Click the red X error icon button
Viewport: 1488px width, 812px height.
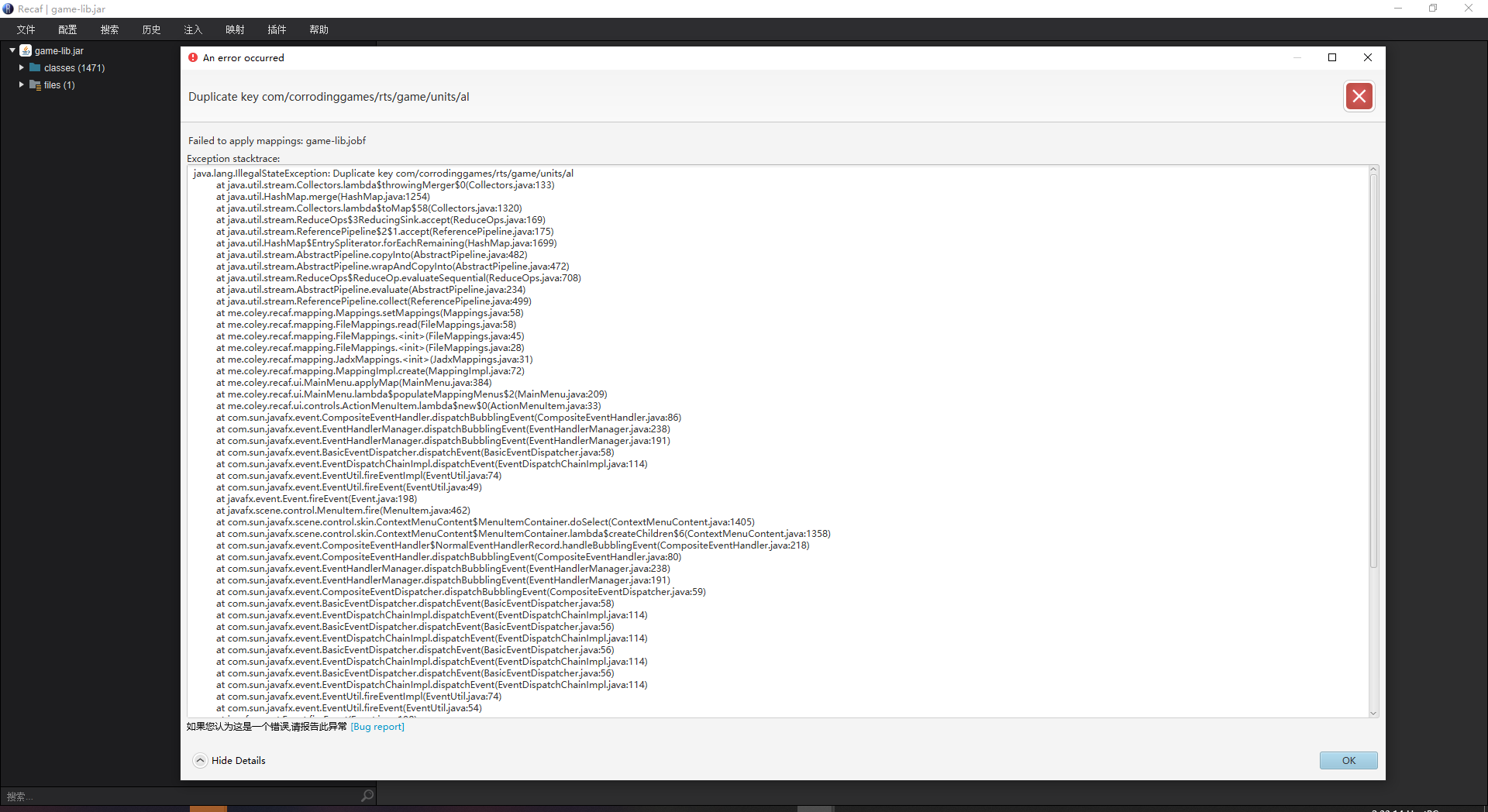[1359, 96]
